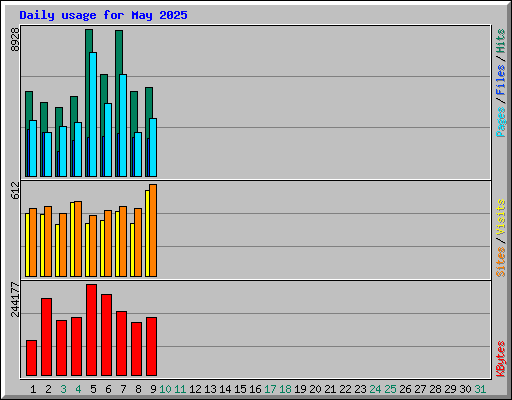Viewport: 512px width, 400px height.
Task: Click day 12 on the x-axis
Action: [195, 389]
